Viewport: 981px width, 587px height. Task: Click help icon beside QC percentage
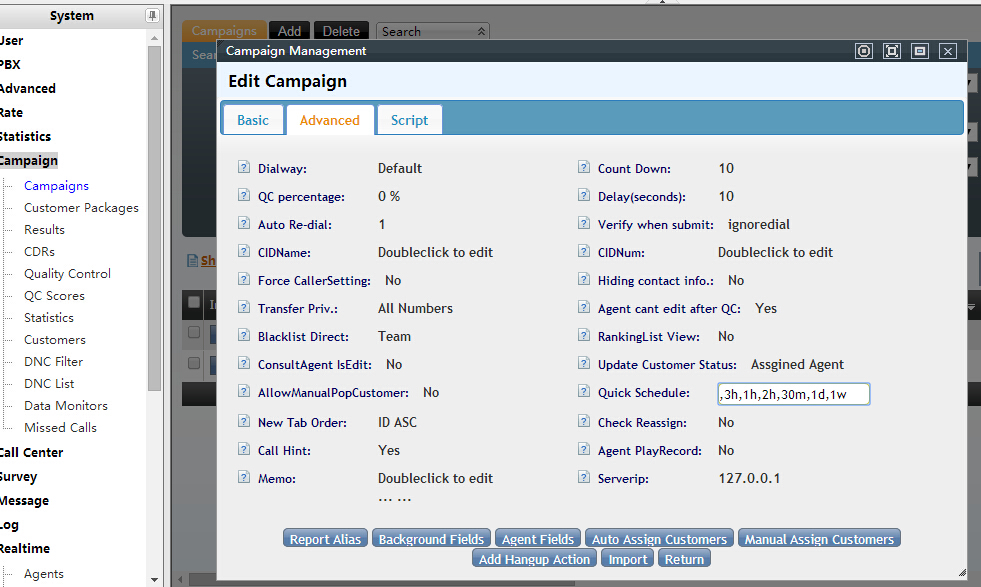tap(244, 196)
